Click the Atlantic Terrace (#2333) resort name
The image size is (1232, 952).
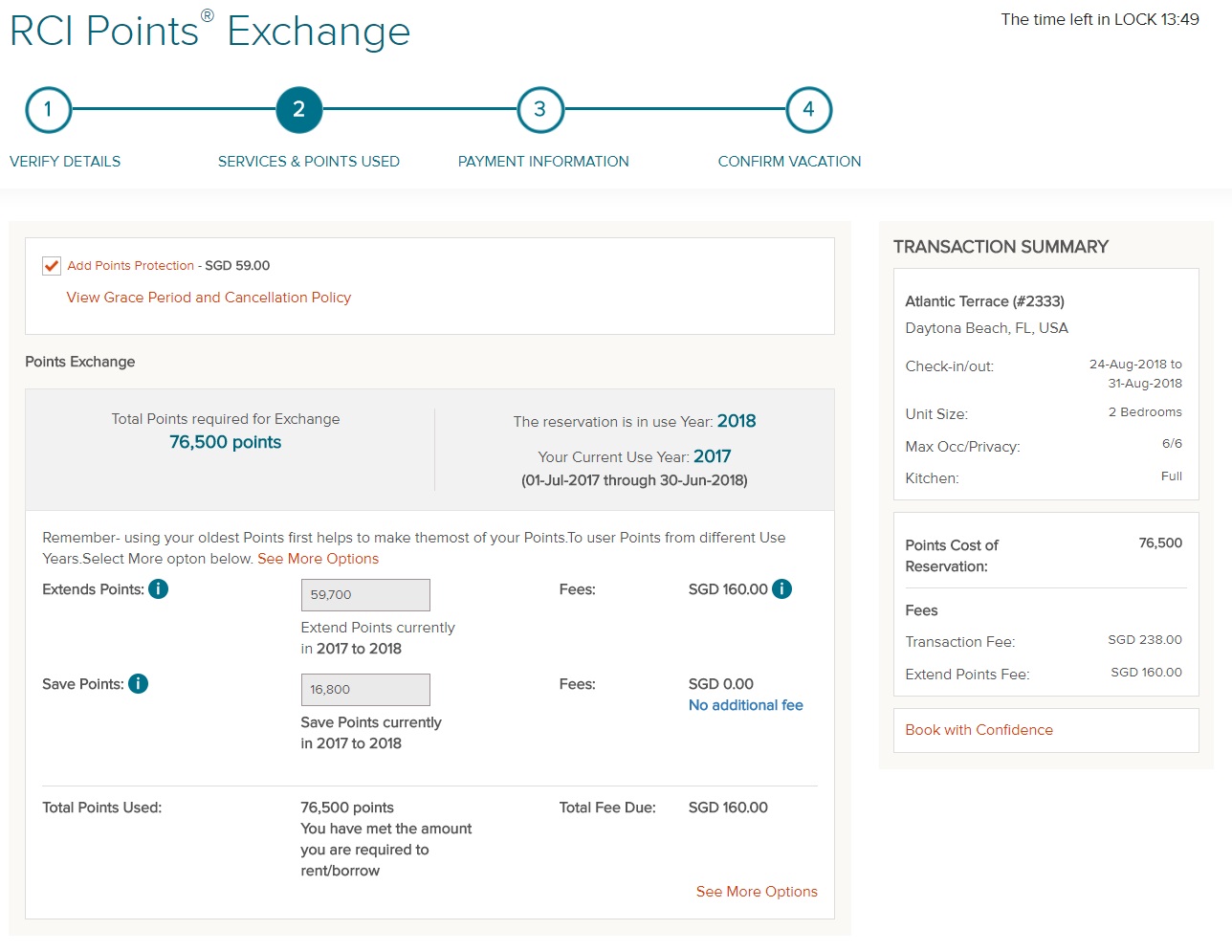click(984, 301)
